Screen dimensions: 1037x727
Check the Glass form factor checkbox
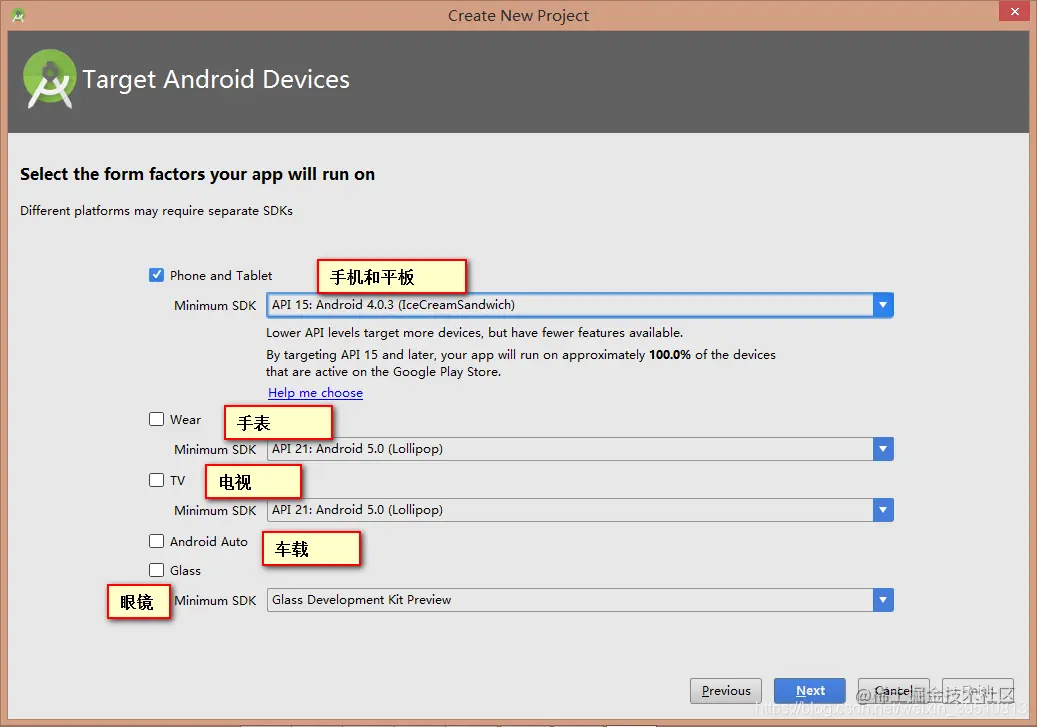(x=156, y=570)
